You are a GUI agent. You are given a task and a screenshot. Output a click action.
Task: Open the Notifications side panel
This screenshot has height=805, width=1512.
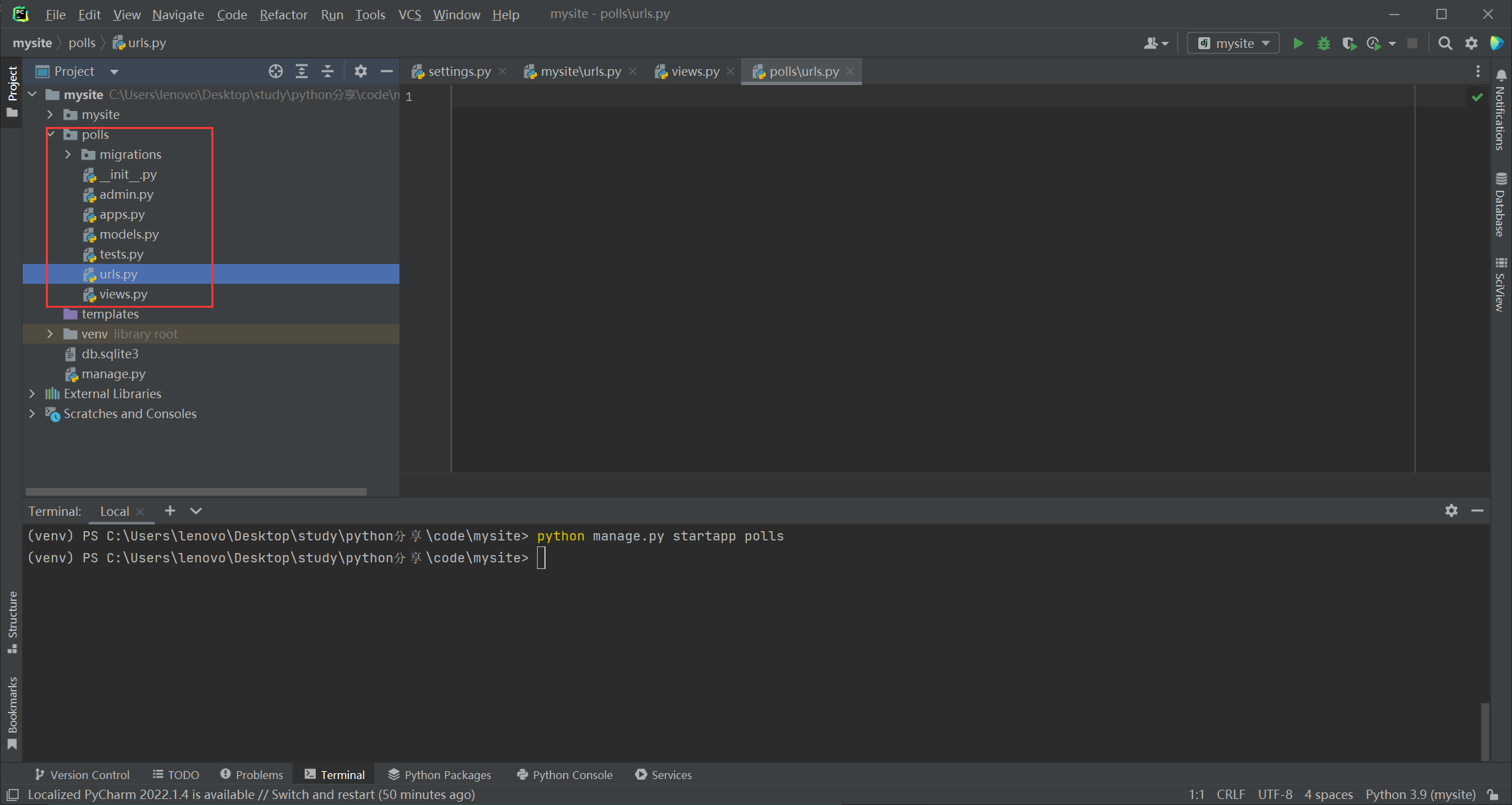(x=1501, y=110)
